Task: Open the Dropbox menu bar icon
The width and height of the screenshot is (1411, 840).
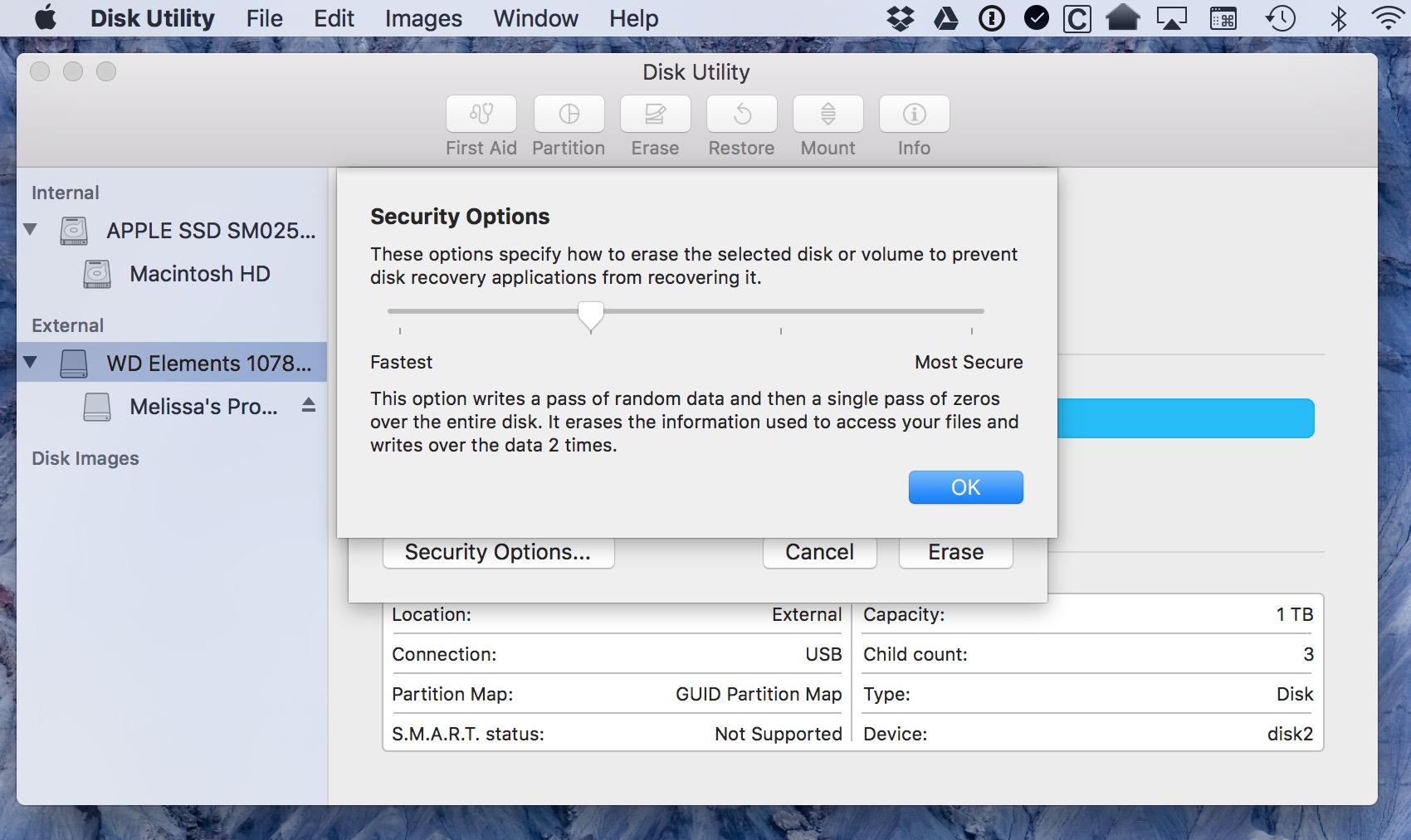Action: (900, 18)
